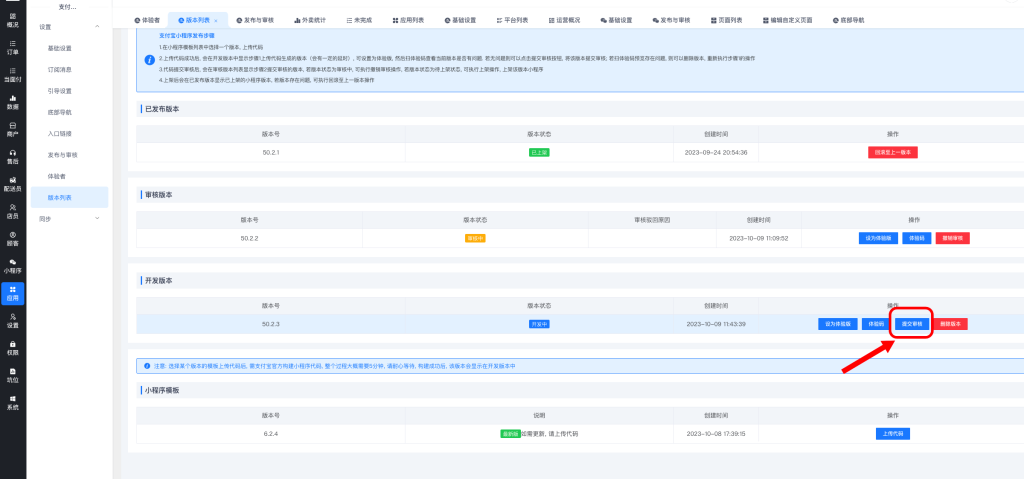
Task: Open the 系统 icon at sidebar bottom
Action: coord(13,402)
